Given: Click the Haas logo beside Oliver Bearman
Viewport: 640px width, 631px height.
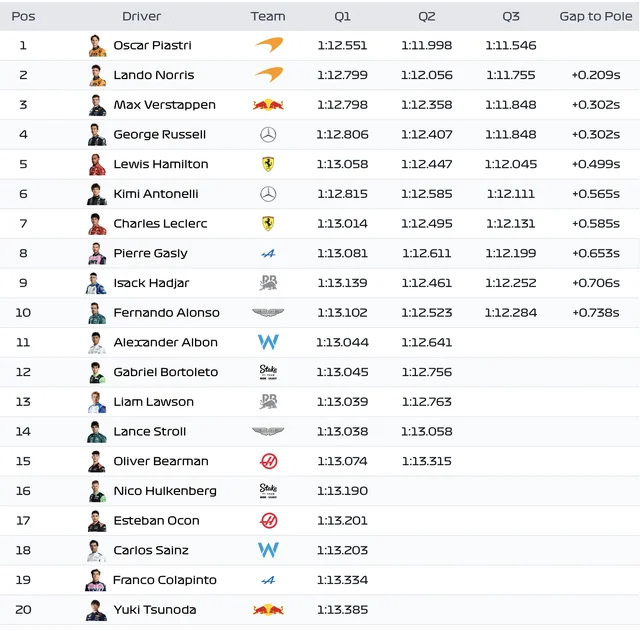Looking at the screenshot, I should (269, 461).
